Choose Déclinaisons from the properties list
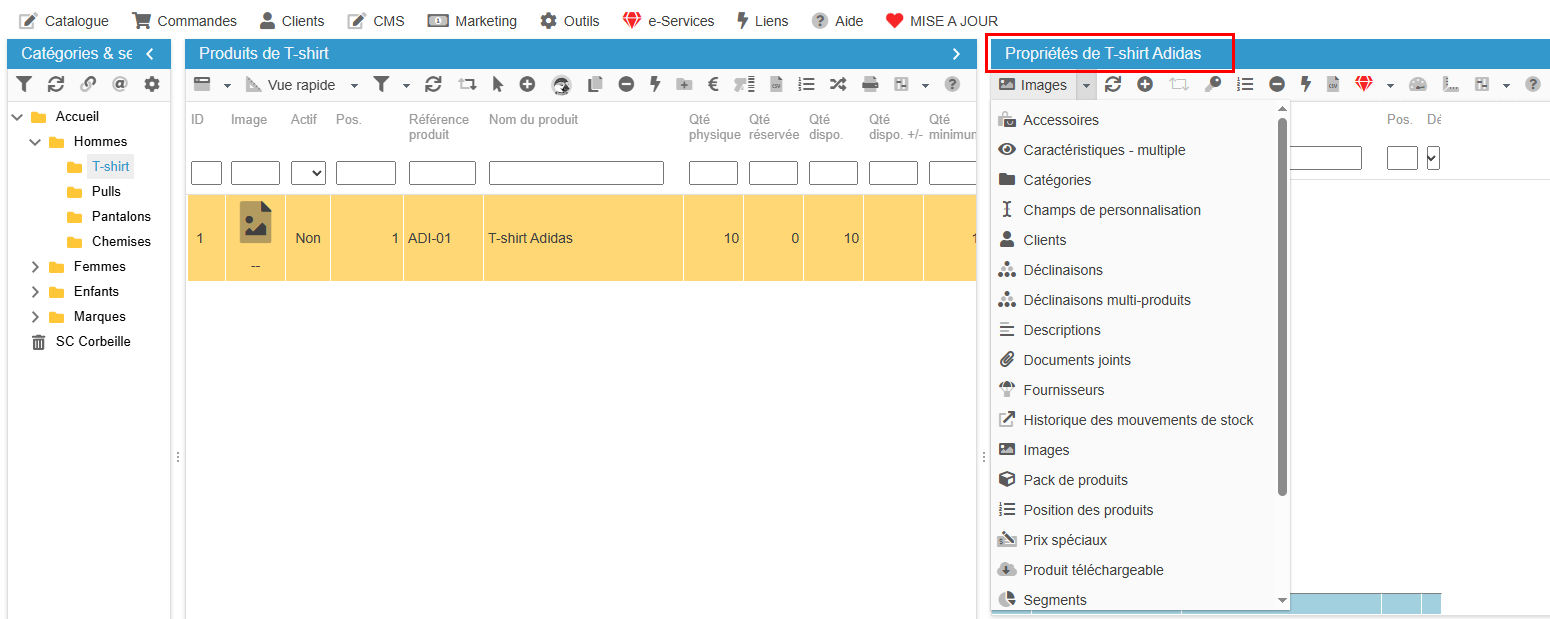The height and width of the screenshot is (619, 1550). pos(1063,270)
